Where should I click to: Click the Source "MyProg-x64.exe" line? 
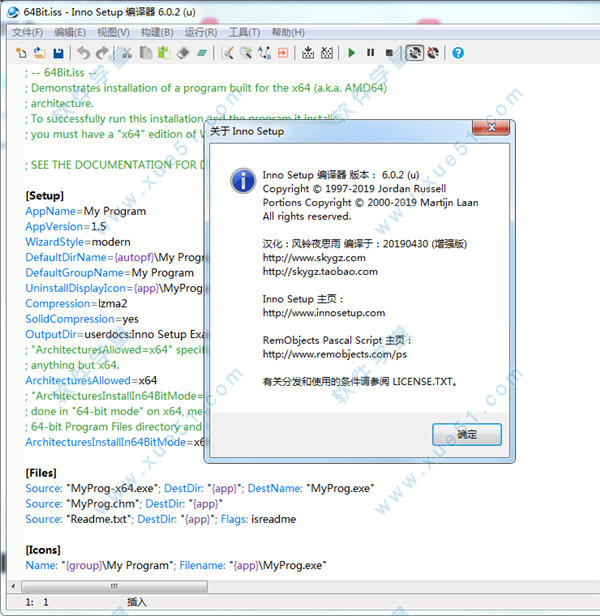pos(200,488)
